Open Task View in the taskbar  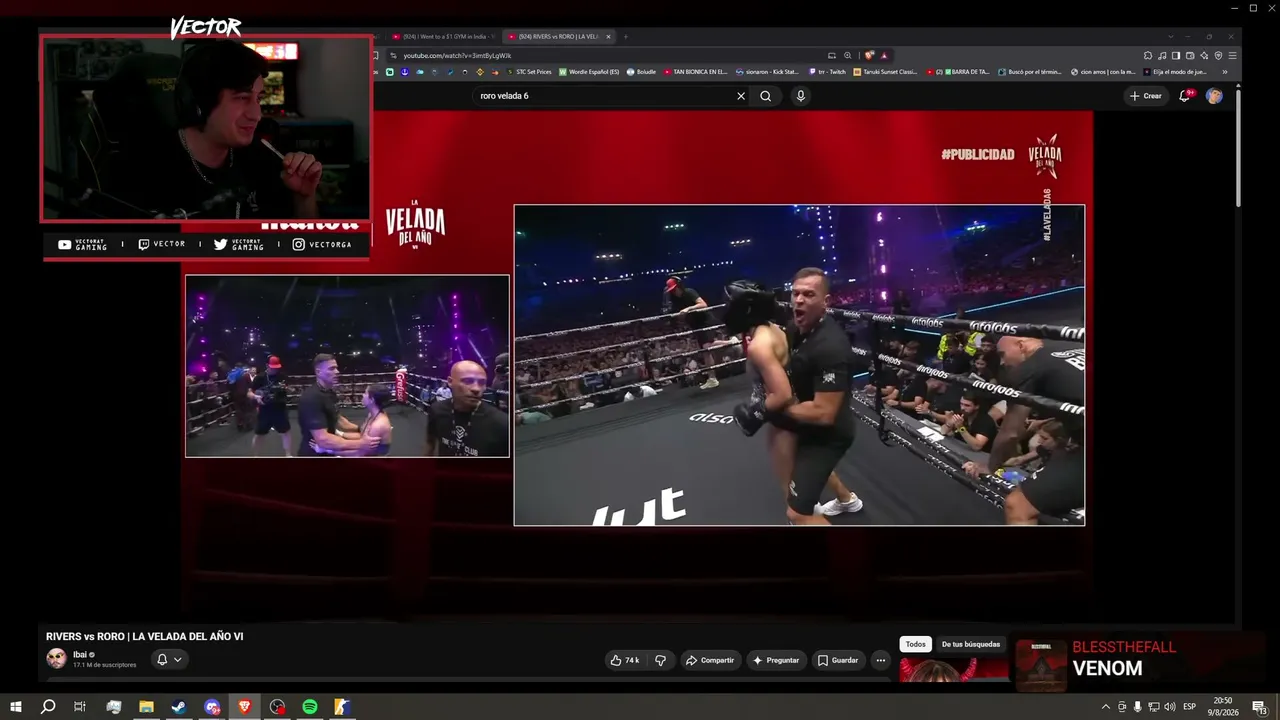pos(80,707)
